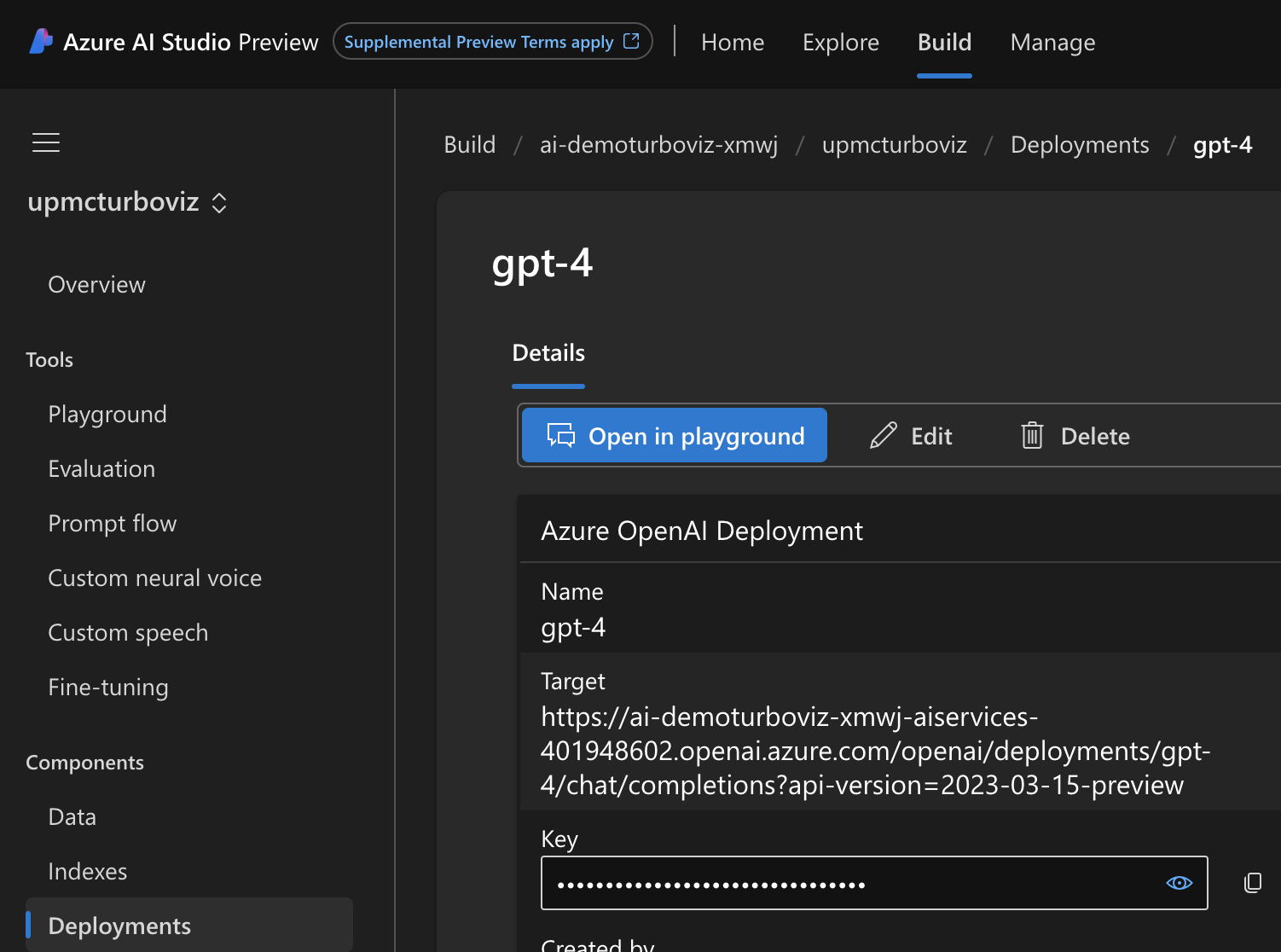This screenshot has height=952, width=1281.
Task: Open Supplemental Preview Terms link
Action: click(x=492, y=42)
